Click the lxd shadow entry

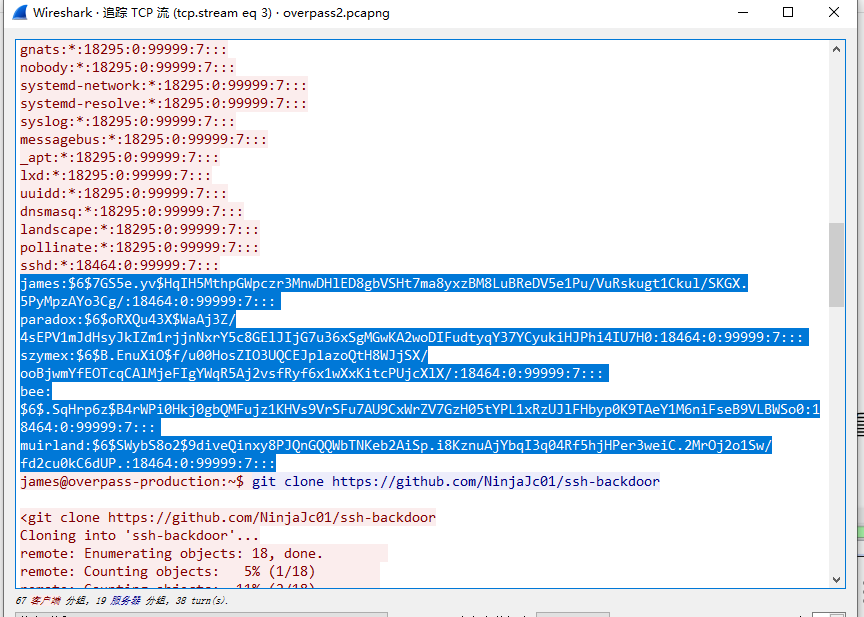pos(115,176)
